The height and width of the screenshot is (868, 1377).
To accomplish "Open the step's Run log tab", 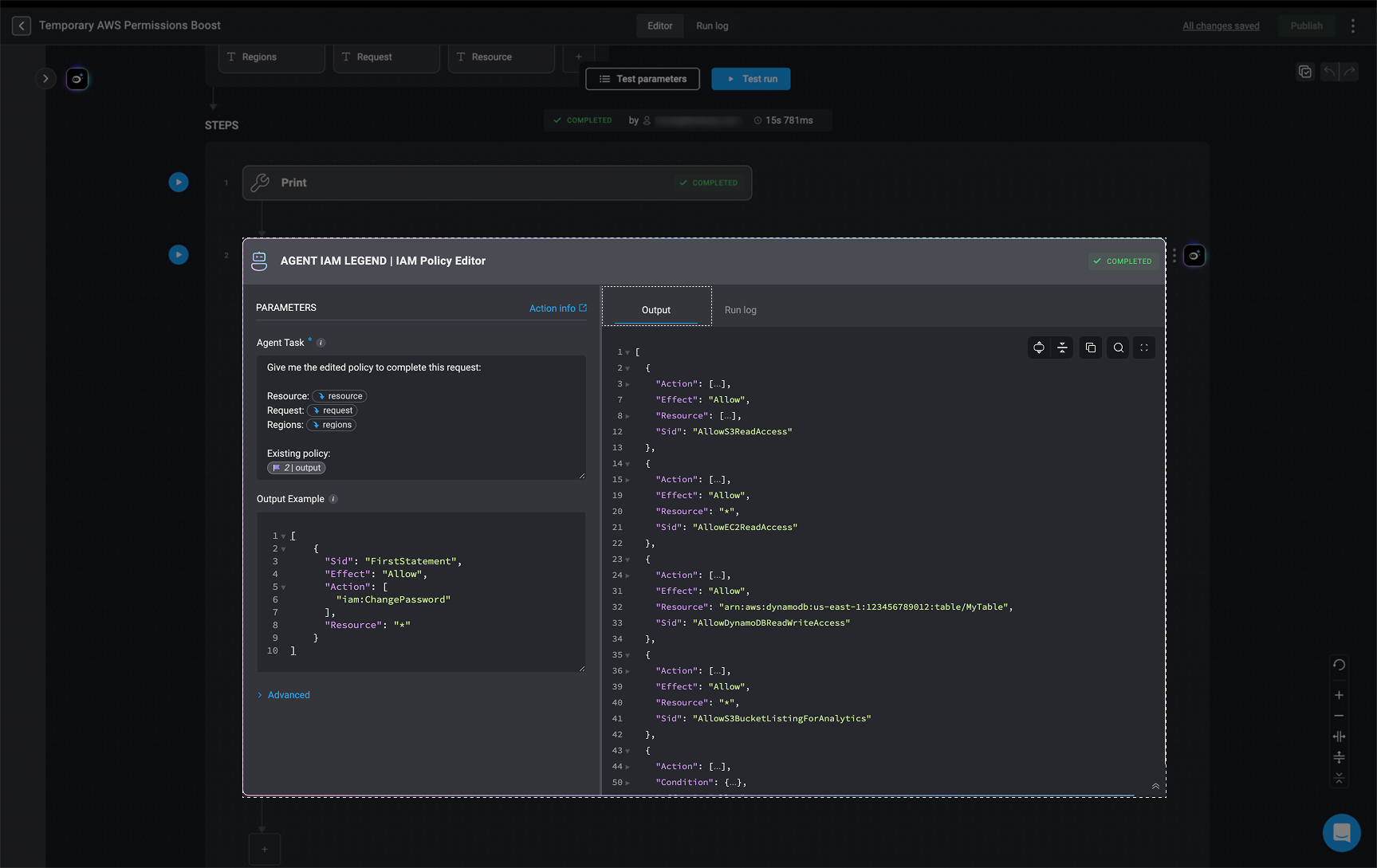I will (x=741, y=310).
